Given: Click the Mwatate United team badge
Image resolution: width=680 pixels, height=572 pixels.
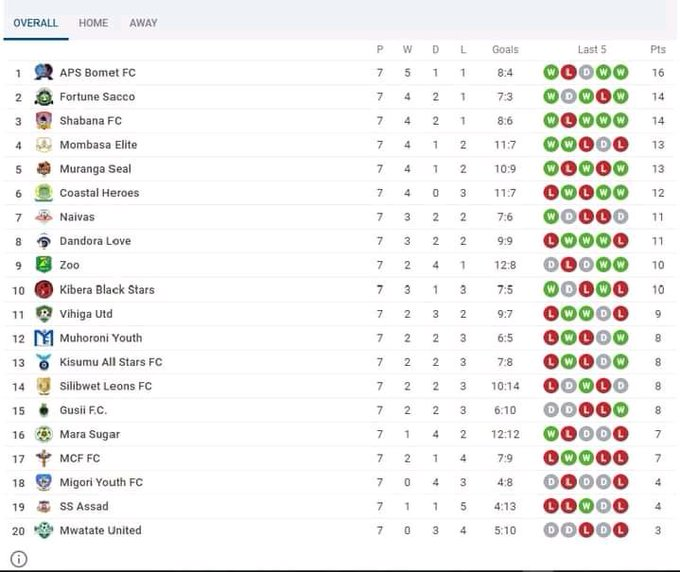Looking at the screenshot, I should 44,530.
